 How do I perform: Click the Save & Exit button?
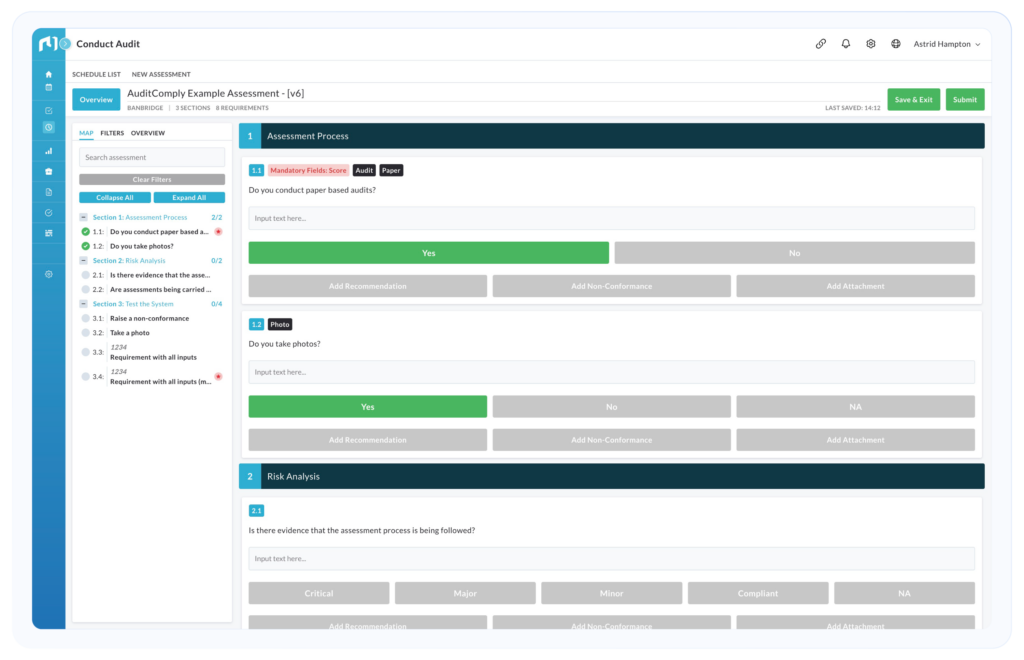pos(913,100)
